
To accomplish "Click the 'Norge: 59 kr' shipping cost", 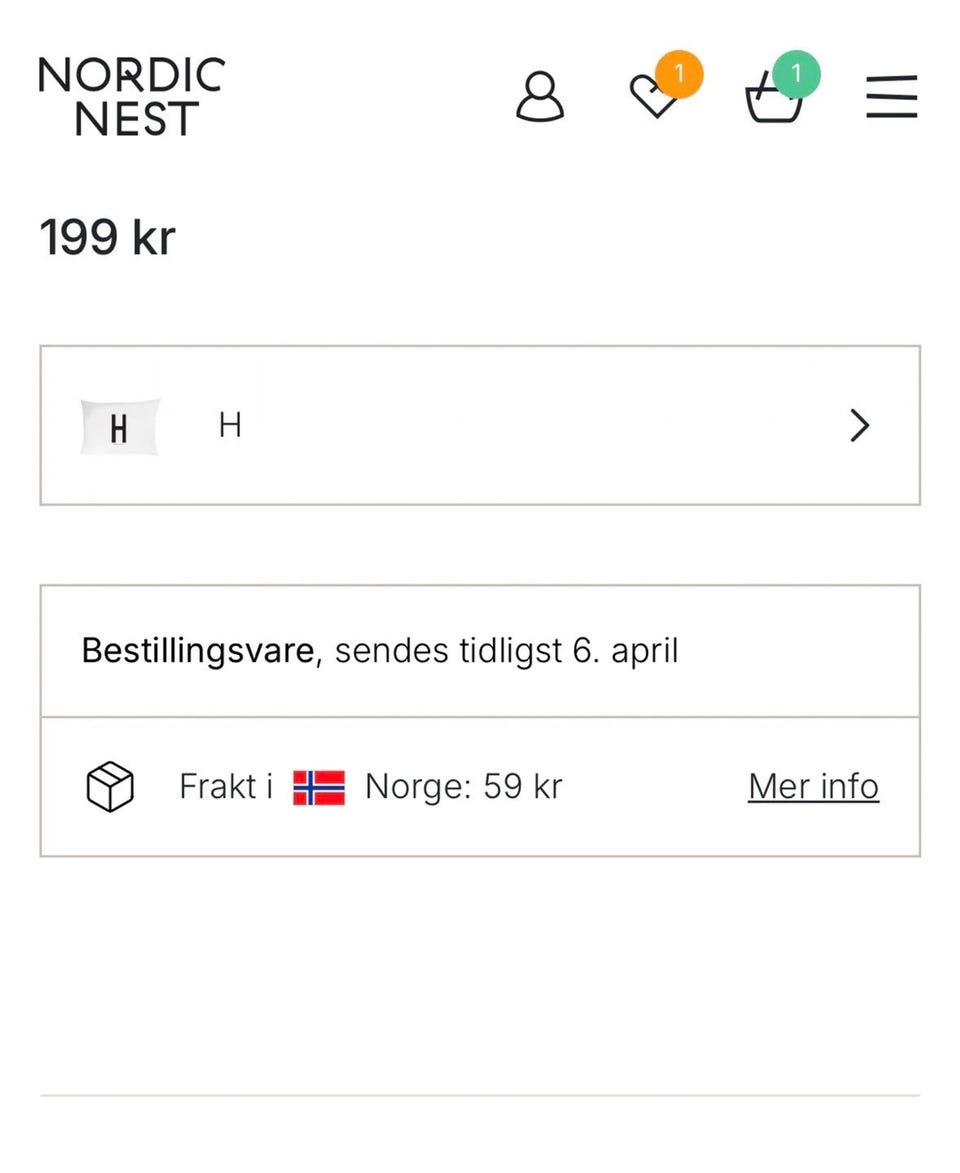I will (x=463, y=787).
